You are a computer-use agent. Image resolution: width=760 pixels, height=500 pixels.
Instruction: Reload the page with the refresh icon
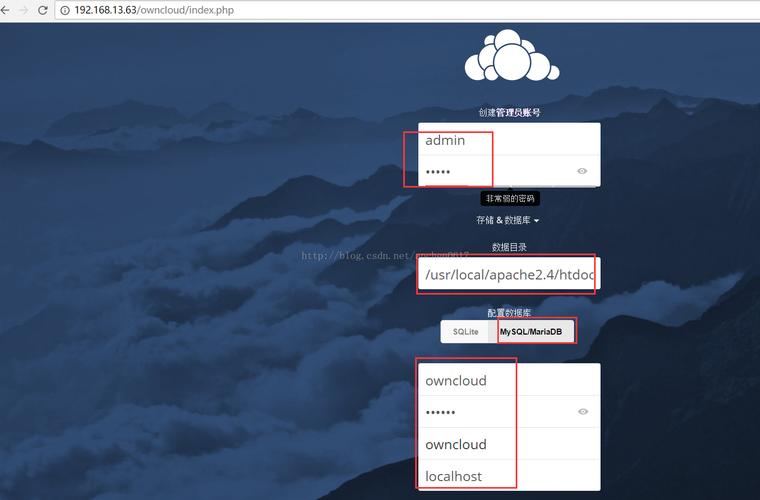(43, 10)
